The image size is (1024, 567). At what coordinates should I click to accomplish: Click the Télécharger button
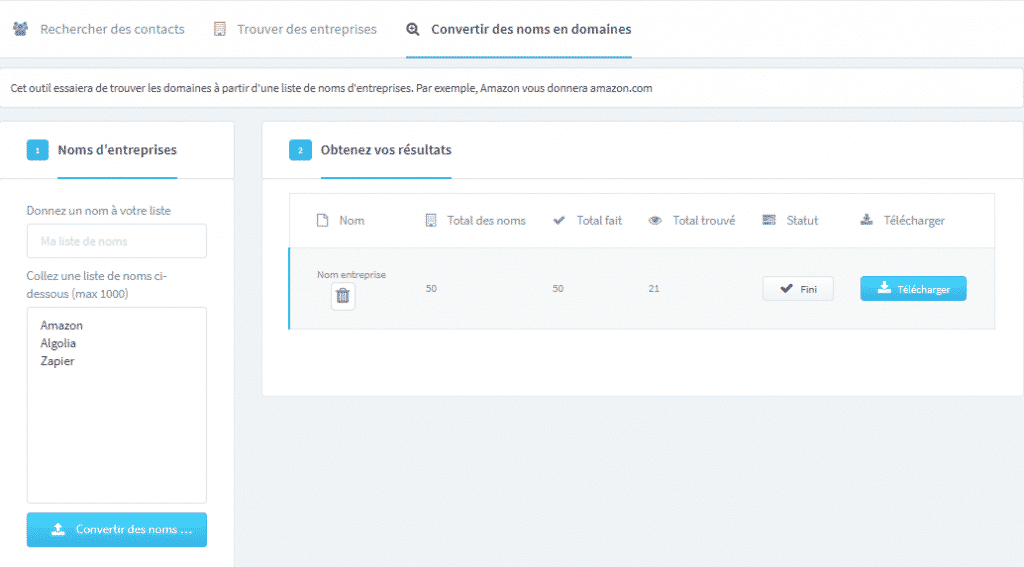[913, 289]
